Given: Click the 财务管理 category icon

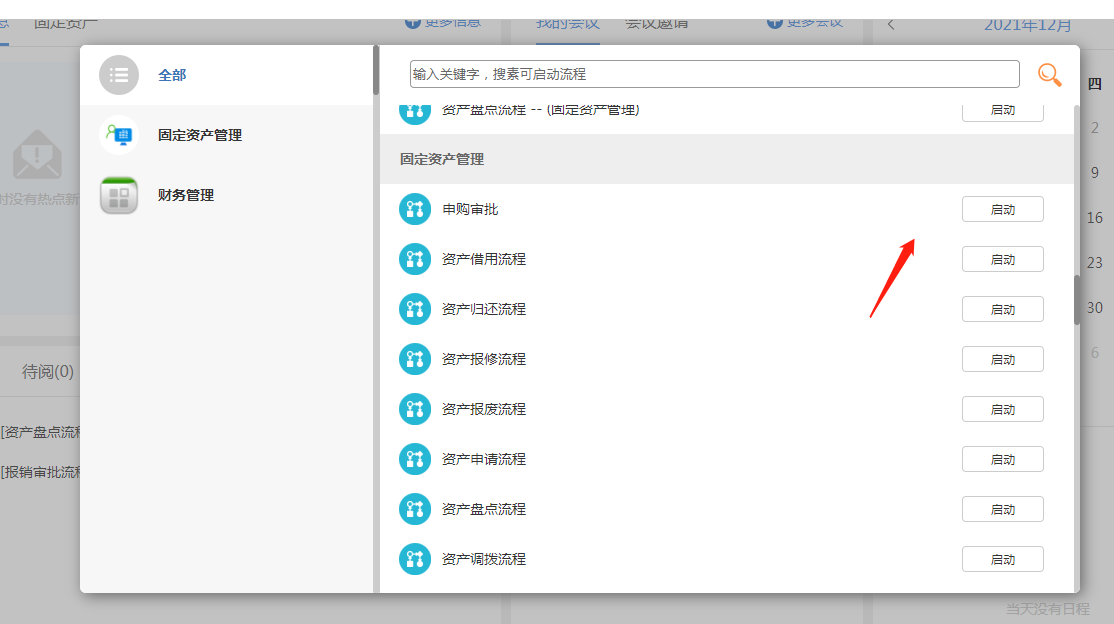Looking at the screenshot, I should pyautogui.click(x=119, y=195).
